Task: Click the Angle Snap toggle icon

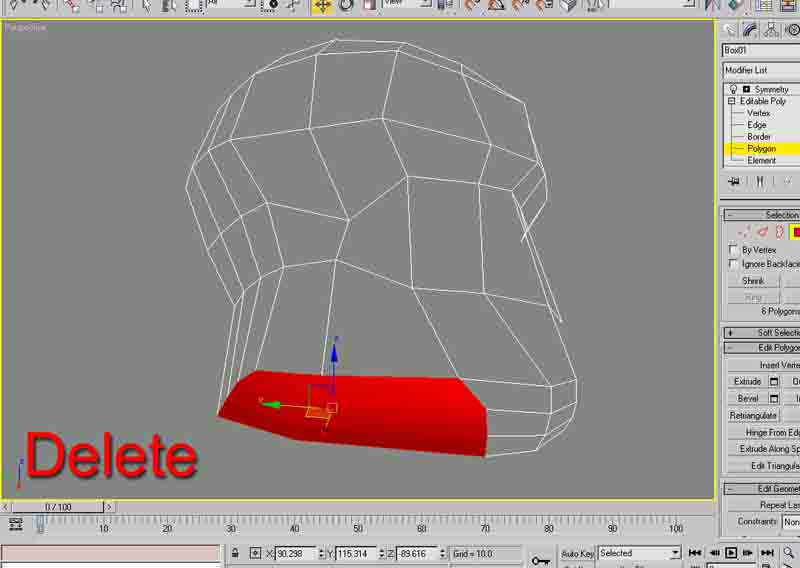Action: (x=496, y=6)
